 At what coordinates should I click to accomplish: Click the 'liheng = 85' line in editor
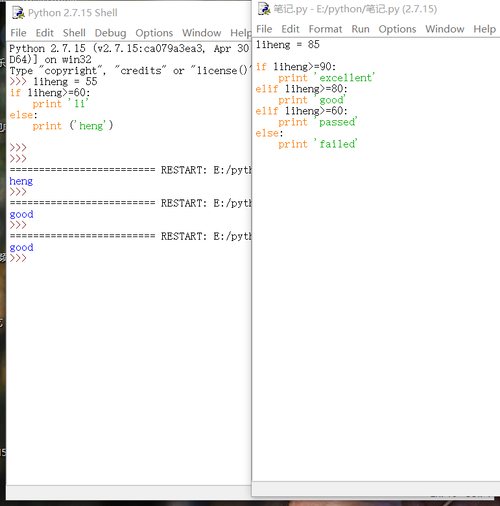[288, 44]
